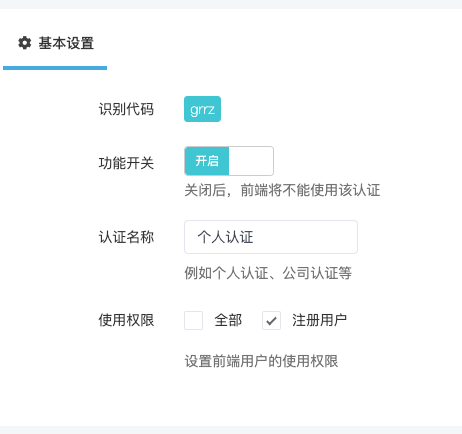Click hint text 例如个人认证、公司认证等
This screenshot has width=462, height=434.
[268, 273]
